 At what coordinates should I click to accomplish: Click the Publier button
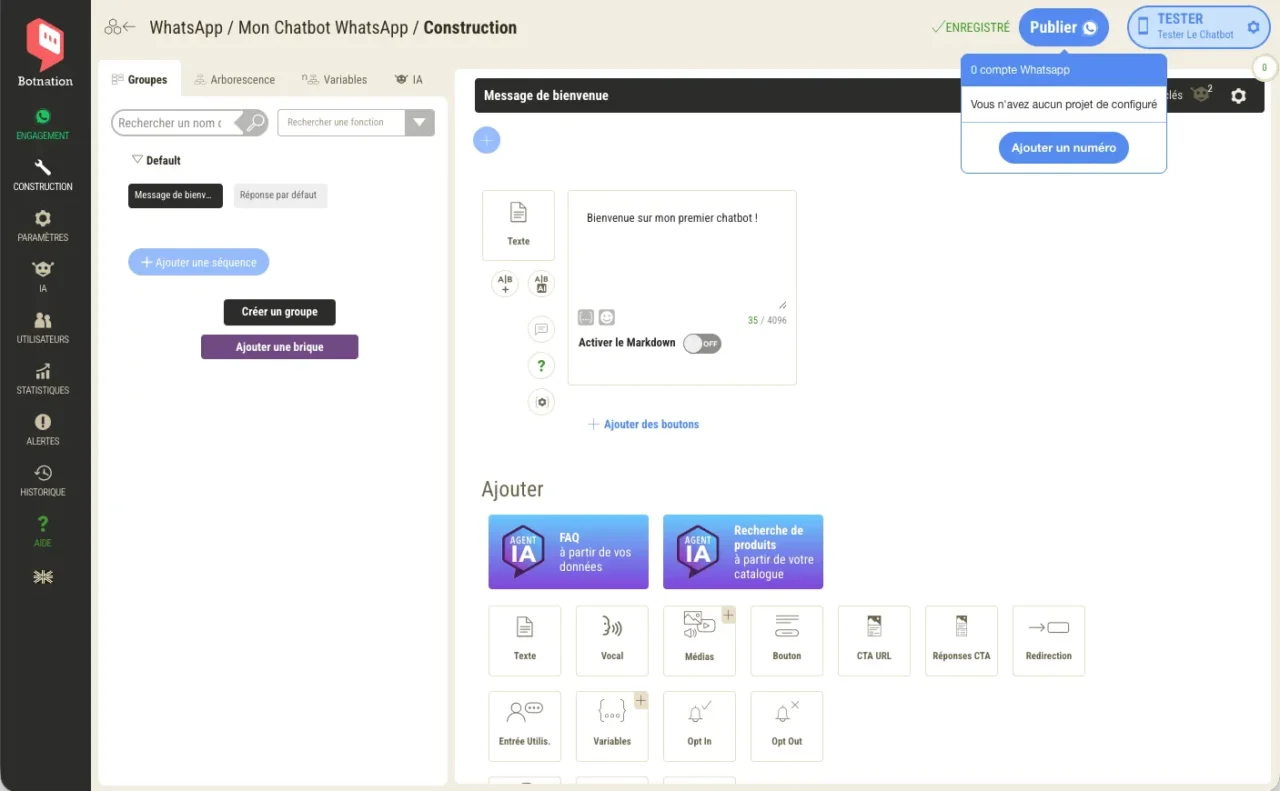click(1064, 28)
